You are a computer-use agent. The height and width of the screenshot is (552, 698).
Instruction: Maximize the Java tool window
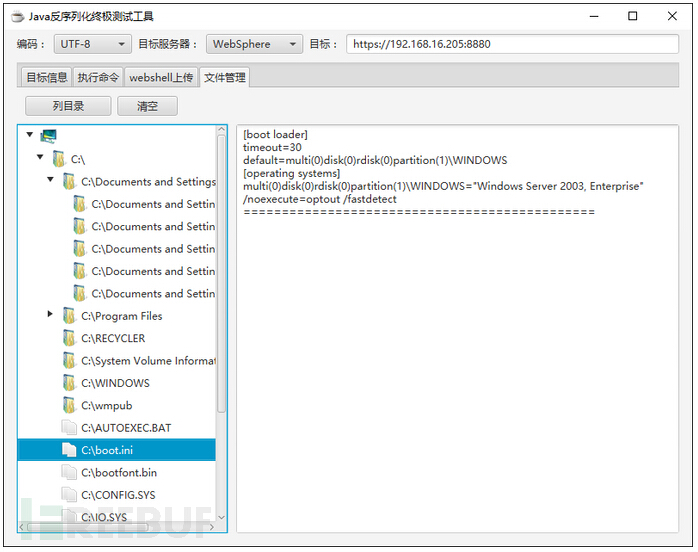(x=632, y=16)
